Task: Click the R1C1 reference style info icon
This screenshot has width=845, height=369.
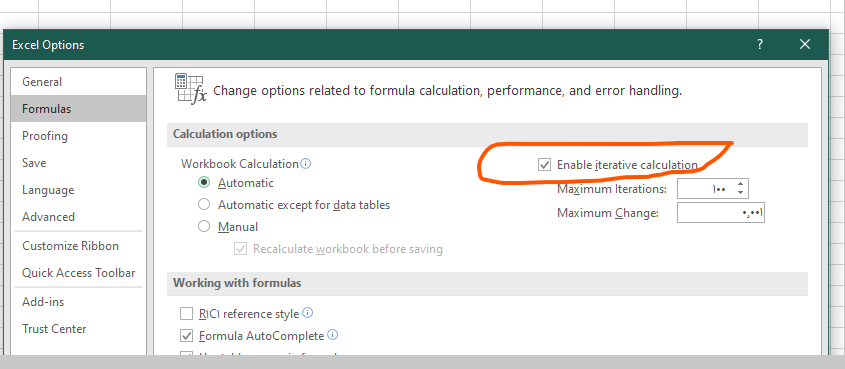Action: (x=308, y=312)
